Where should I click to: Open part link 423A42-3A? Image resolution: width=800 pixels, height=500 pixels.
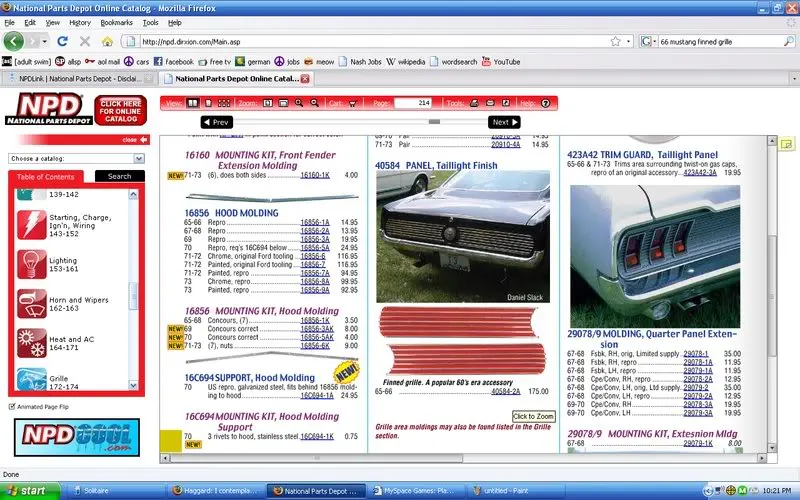coord(700,172)
